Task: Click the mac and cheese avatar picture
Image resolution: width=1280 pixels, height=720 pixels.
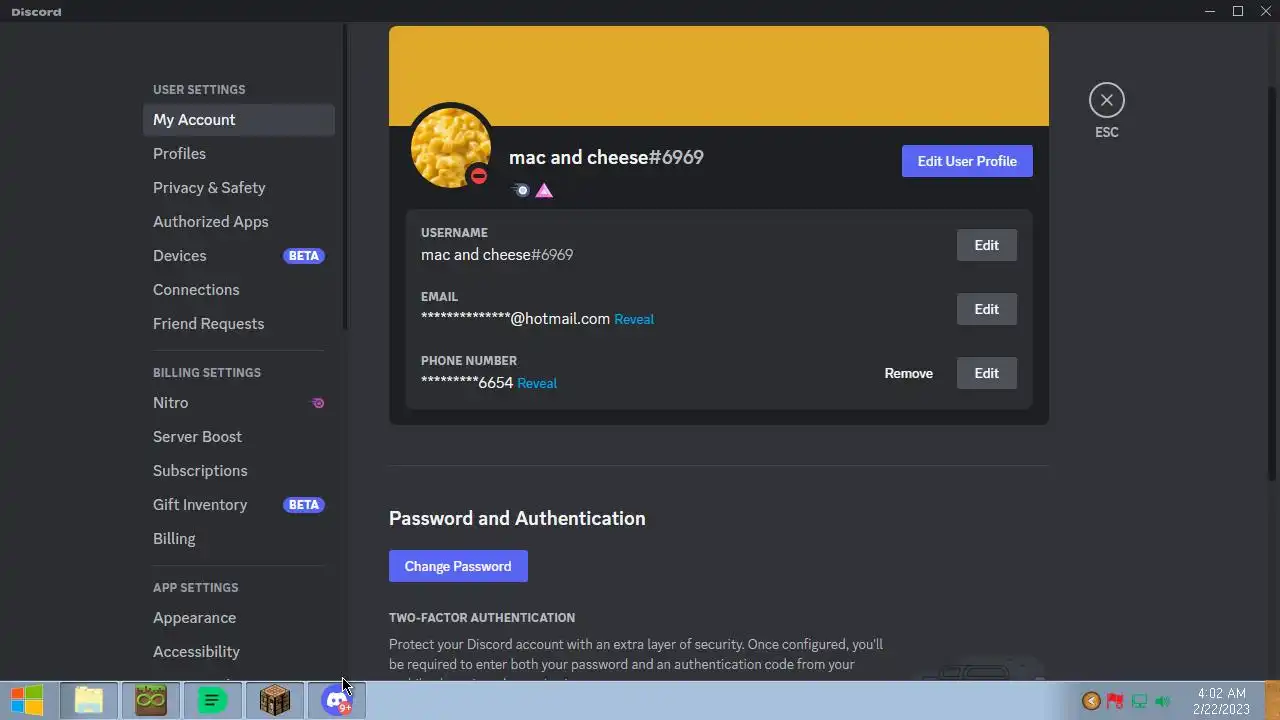Action: [x=450, y=147]
